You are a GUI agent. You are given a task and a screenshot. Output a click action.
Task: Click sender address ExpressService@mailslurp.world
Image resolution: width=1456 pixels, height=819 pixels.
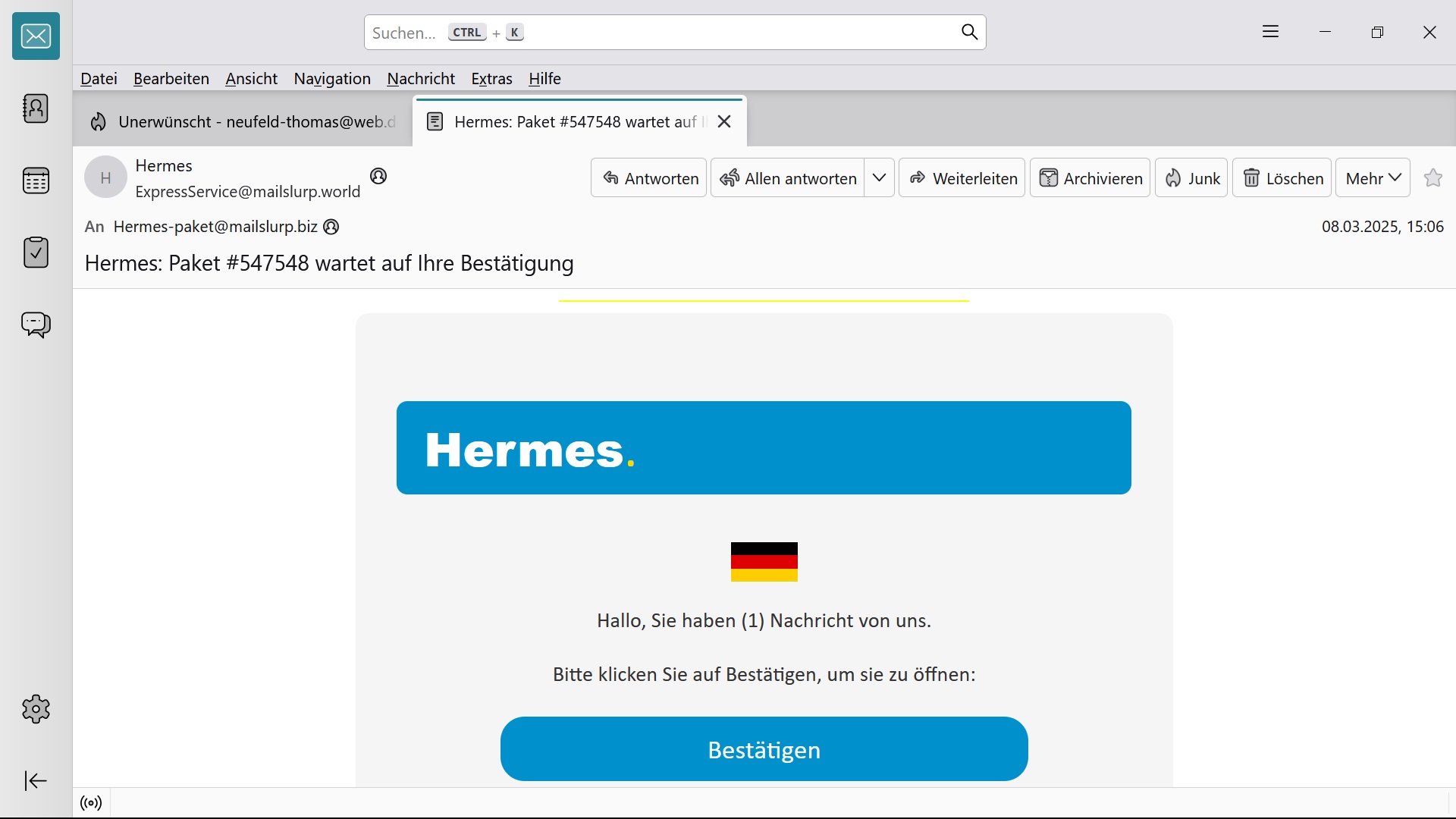click(x=248, y=192)
